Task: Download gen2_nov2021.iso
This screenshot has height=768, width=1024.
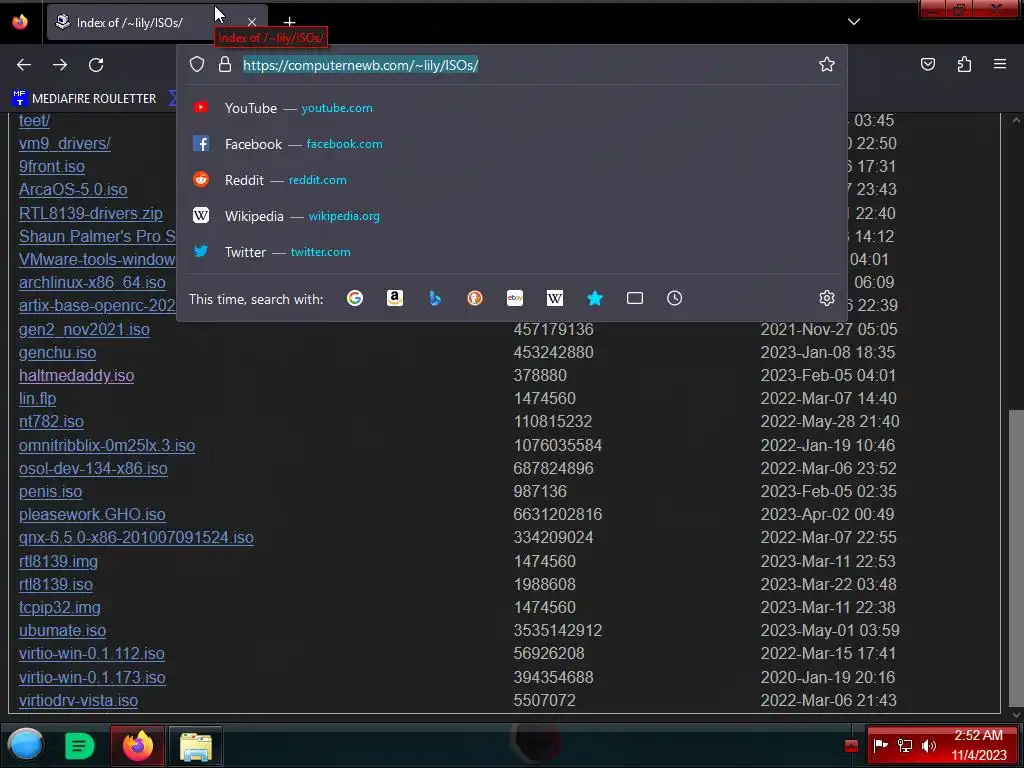Action: pyautogui.click(x=84, y=330)
